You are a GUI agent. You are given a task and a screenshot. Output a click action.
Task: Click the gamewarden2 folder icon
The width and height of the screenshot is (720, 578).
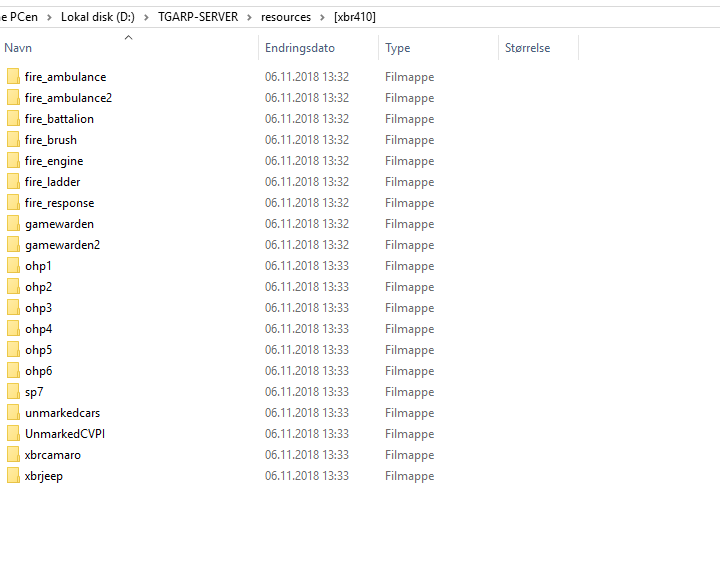tap(13, 245)
